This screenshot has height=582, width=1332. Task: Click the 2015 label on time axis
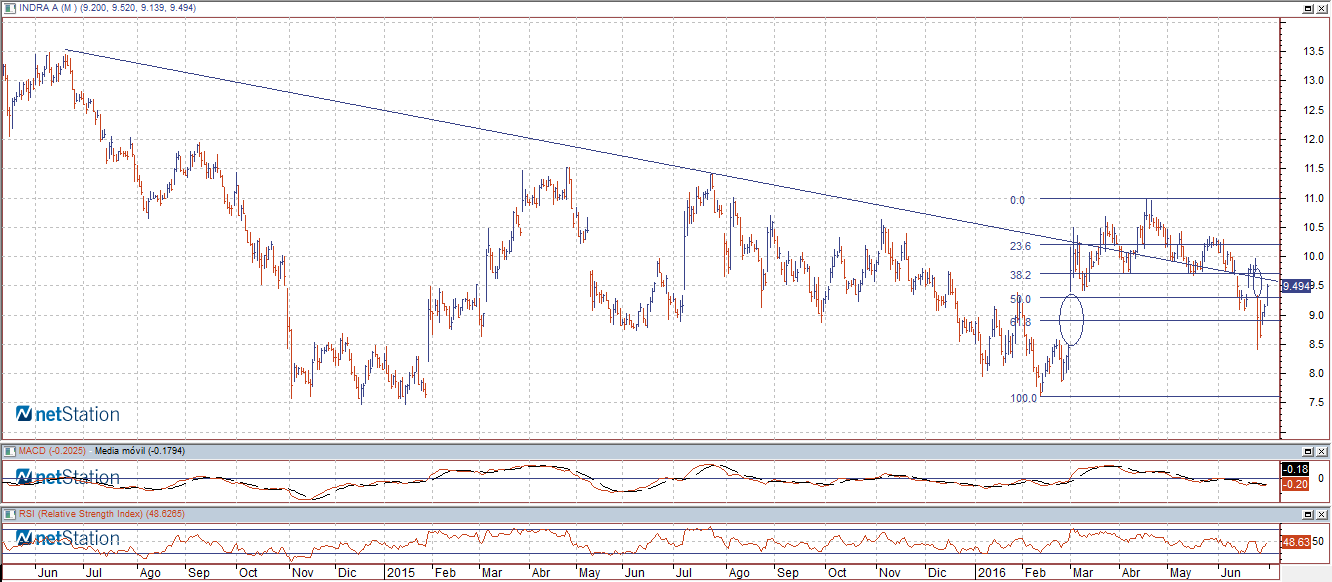point(399,574)
